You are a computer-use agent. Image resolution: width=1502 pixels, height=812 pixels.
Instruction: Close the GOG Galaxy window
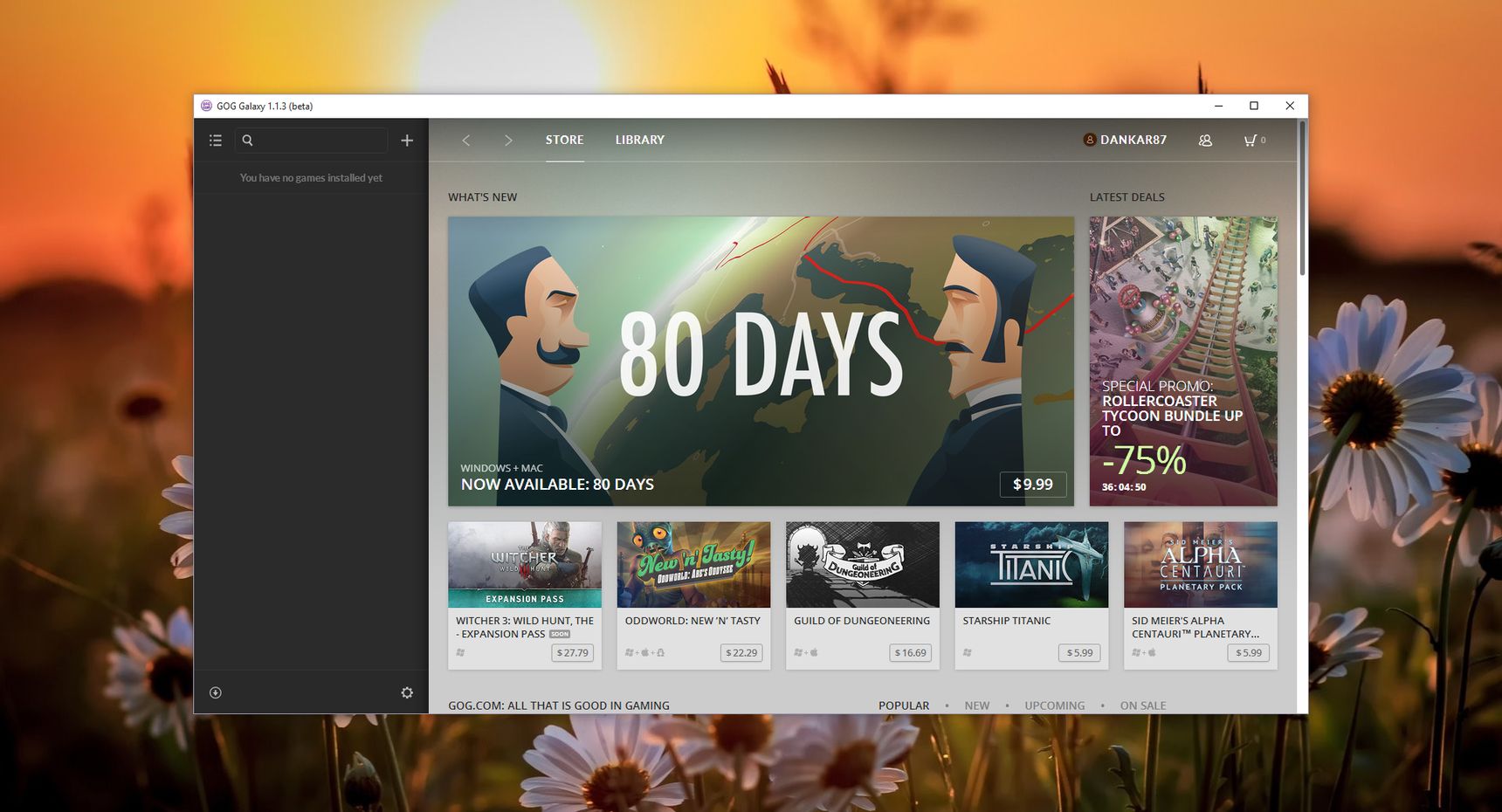(x=1290, y=106)
